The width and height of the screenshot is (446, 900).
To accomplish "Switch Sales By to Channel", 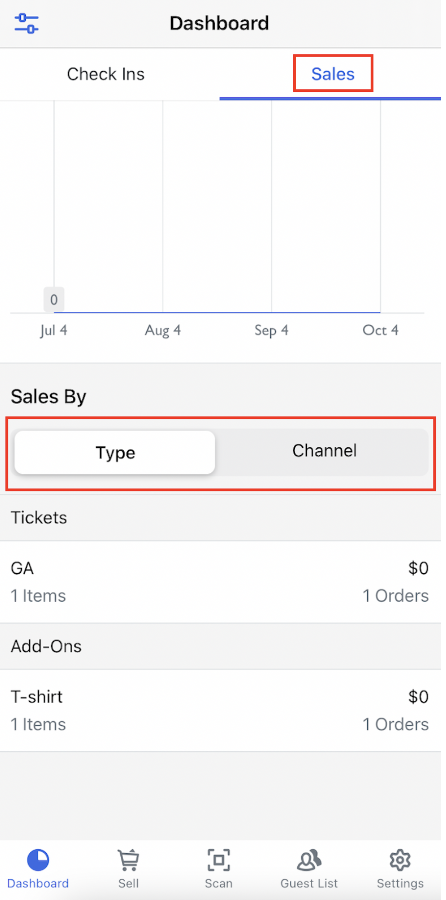I will [x=324, y=451].
